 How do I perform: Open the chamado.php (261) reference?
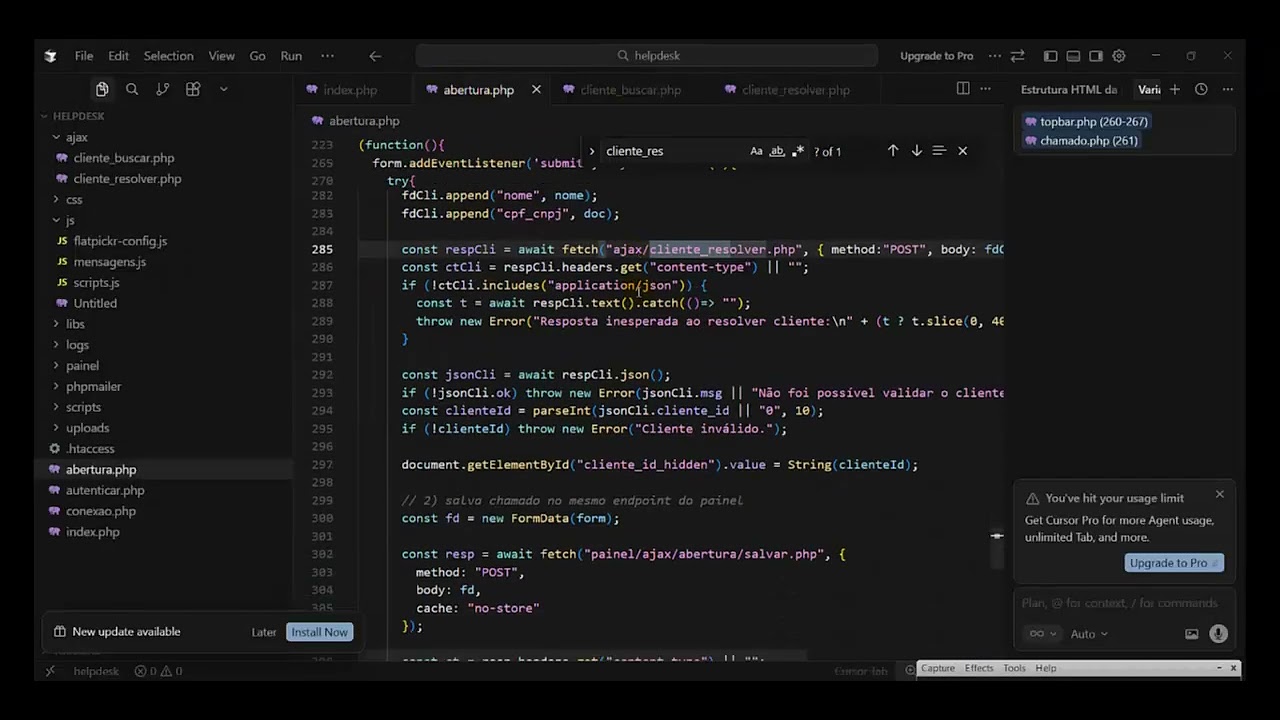[1080, 141]
